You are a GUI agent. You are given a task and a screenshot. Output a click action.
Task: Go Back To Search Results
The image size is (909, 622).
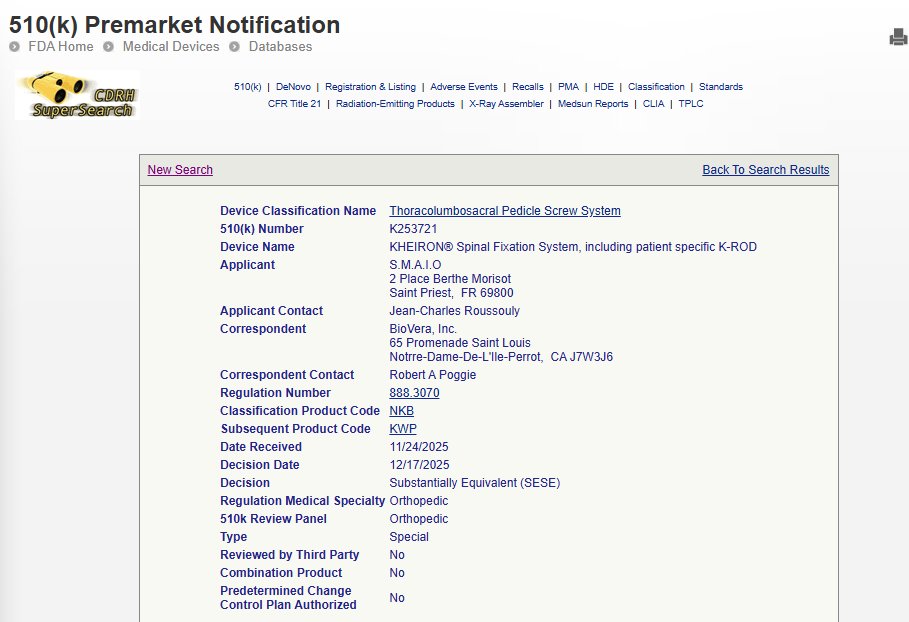coord(766,170)
